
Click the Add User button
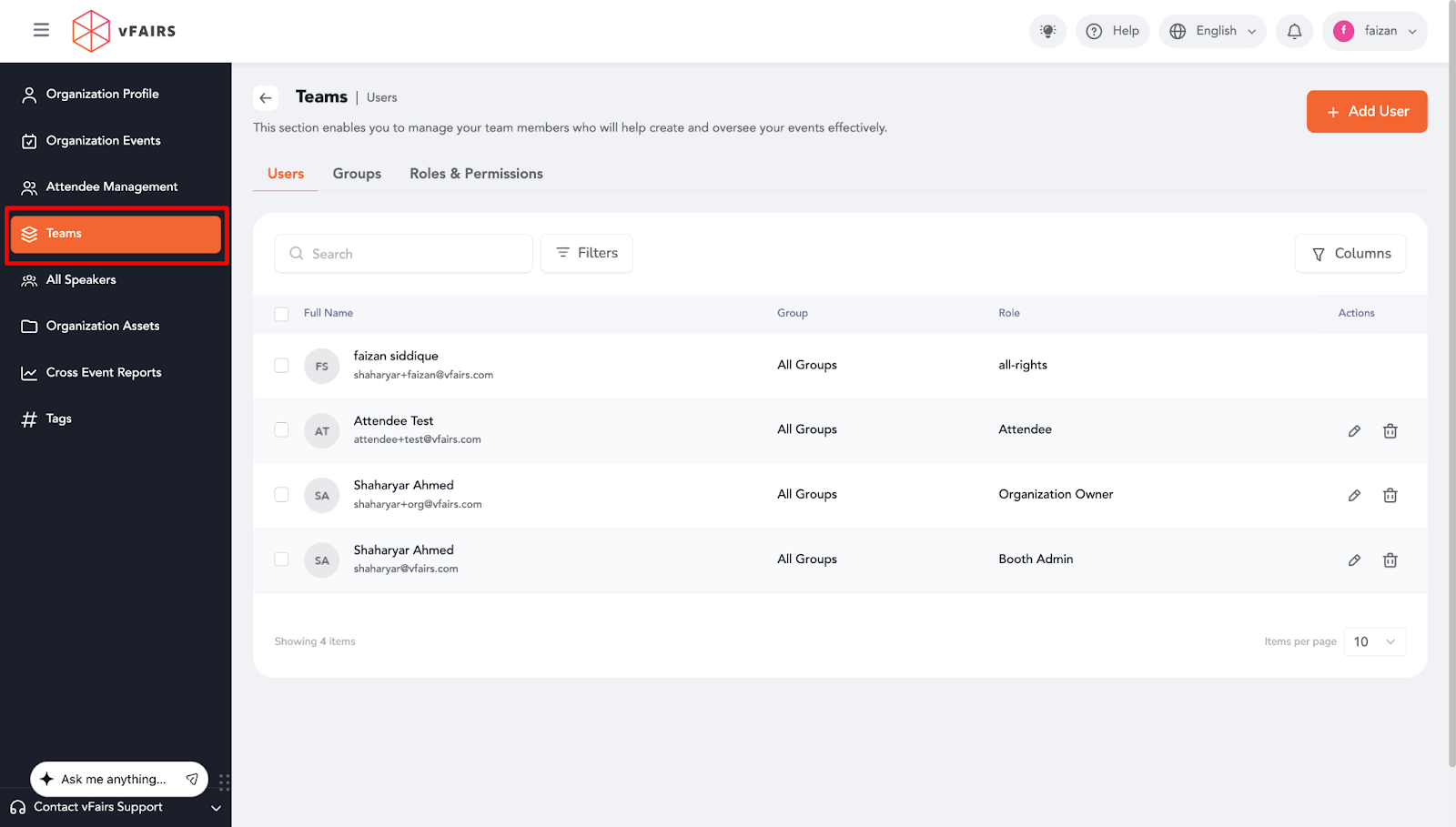(1367, 112)
